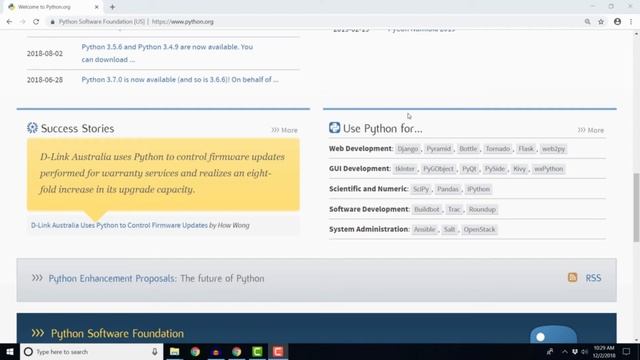Click the PyQt tag
This screenshot has height=360, width=640.
tap(469, 169)
